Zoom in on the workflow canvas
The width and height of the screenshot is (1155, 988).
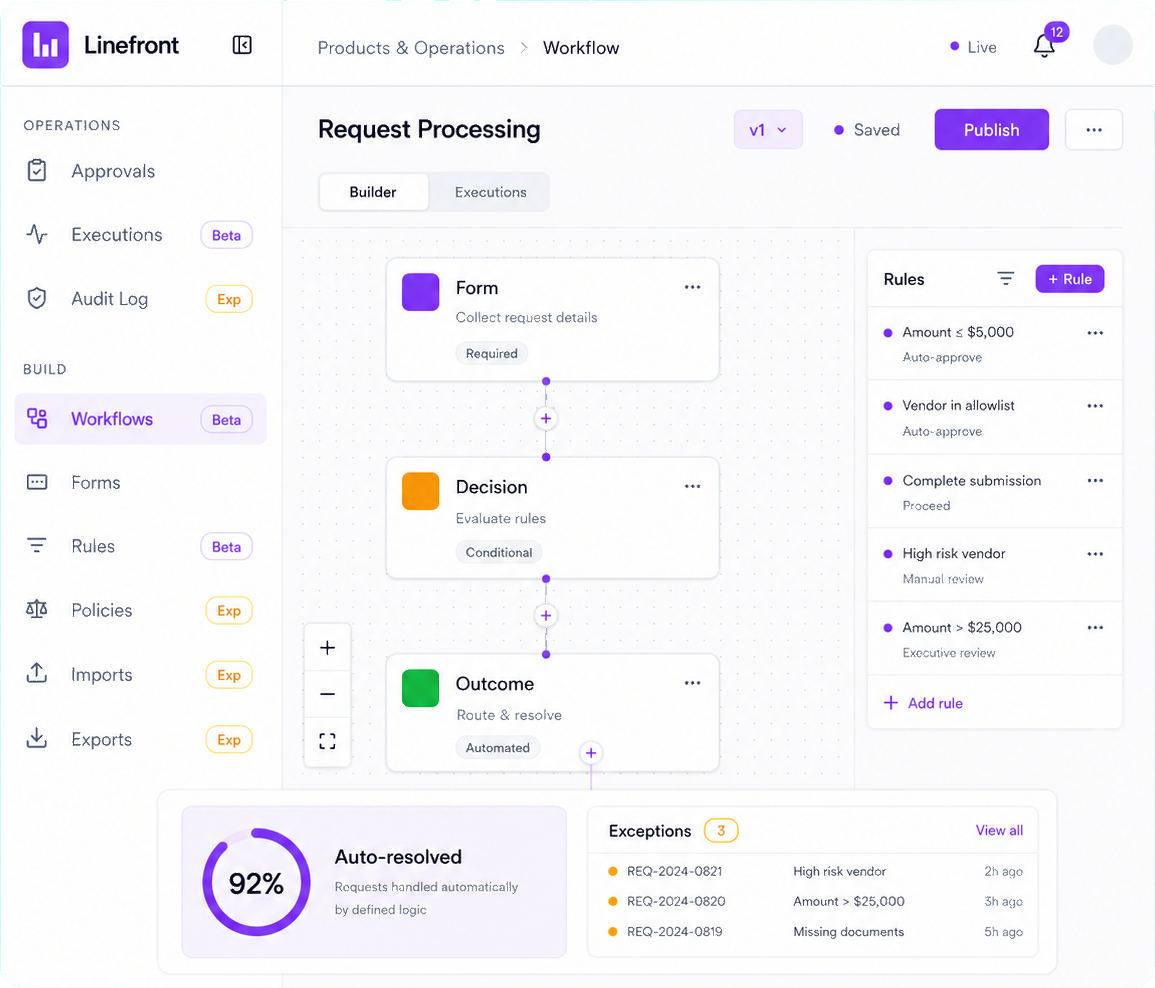[327, 648]
